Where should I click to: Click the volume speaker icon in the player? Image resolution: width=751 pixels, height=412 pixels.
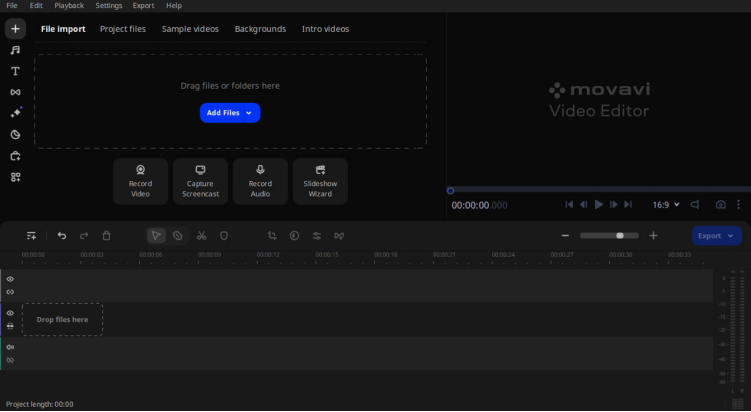(x=695, y=205)
